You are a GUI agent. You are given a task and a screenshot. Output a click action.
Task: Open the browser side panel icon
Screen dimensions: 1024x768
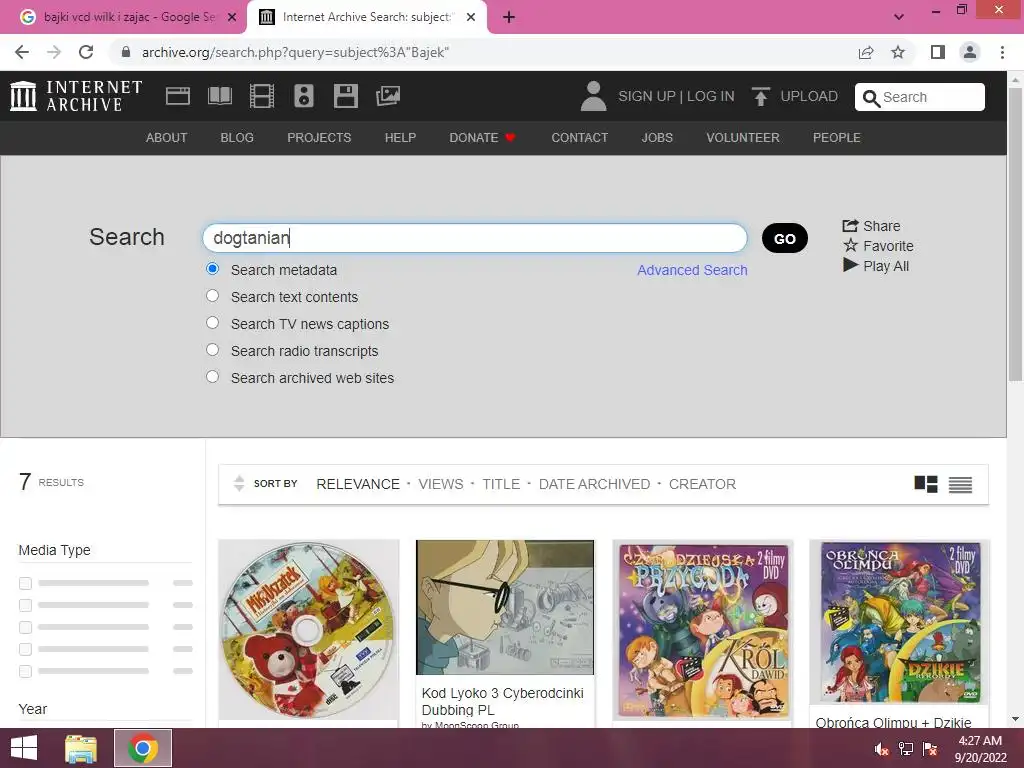point(938,52)
